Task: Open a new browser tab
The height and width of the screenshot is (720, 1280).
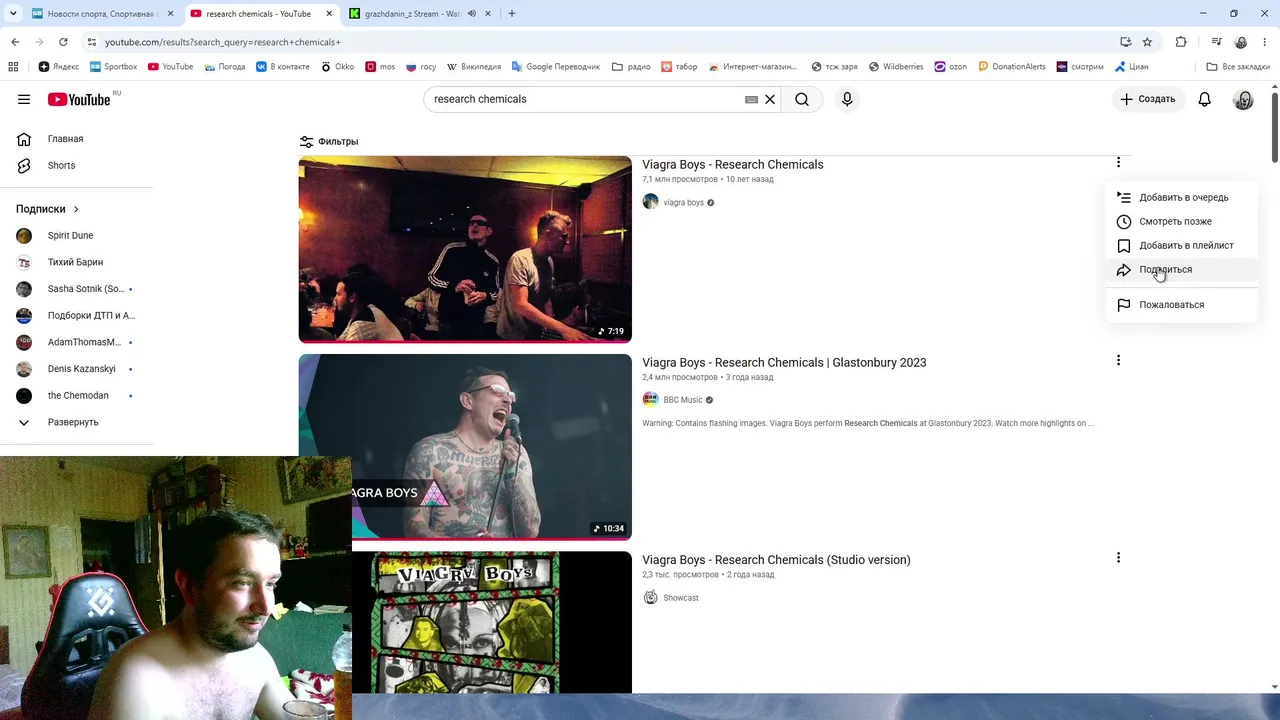Action: (512, 14)
